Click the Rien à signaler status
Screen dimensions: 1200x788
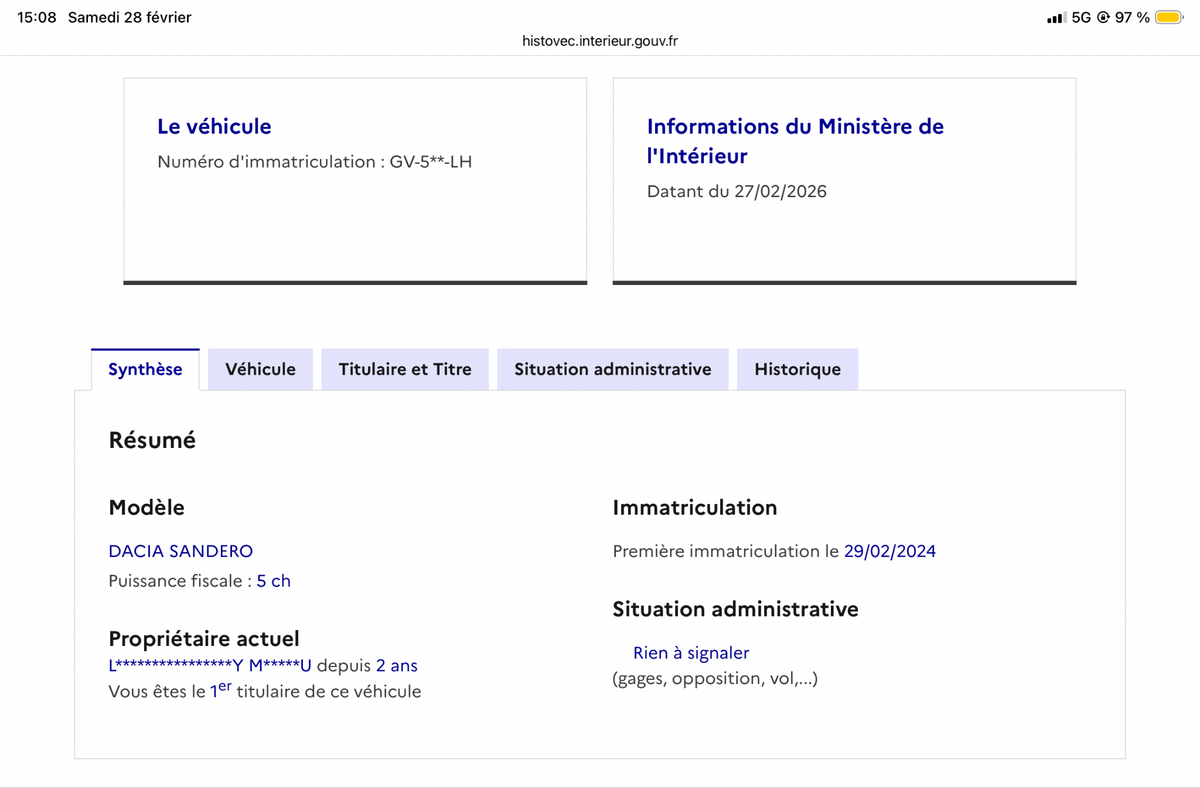(x=691, y=653)
